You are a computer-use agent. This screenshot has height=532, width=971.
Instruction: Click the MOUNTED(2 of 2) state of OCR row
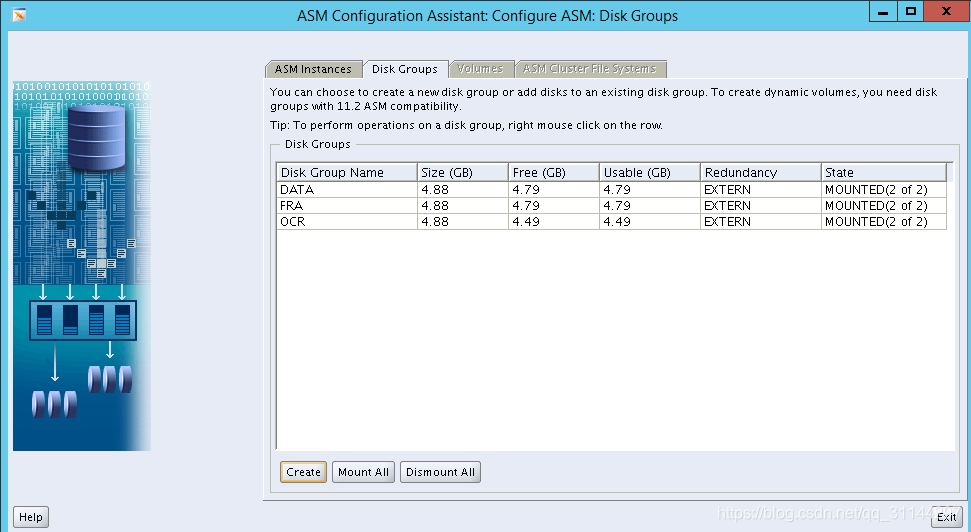click(884, 222)
